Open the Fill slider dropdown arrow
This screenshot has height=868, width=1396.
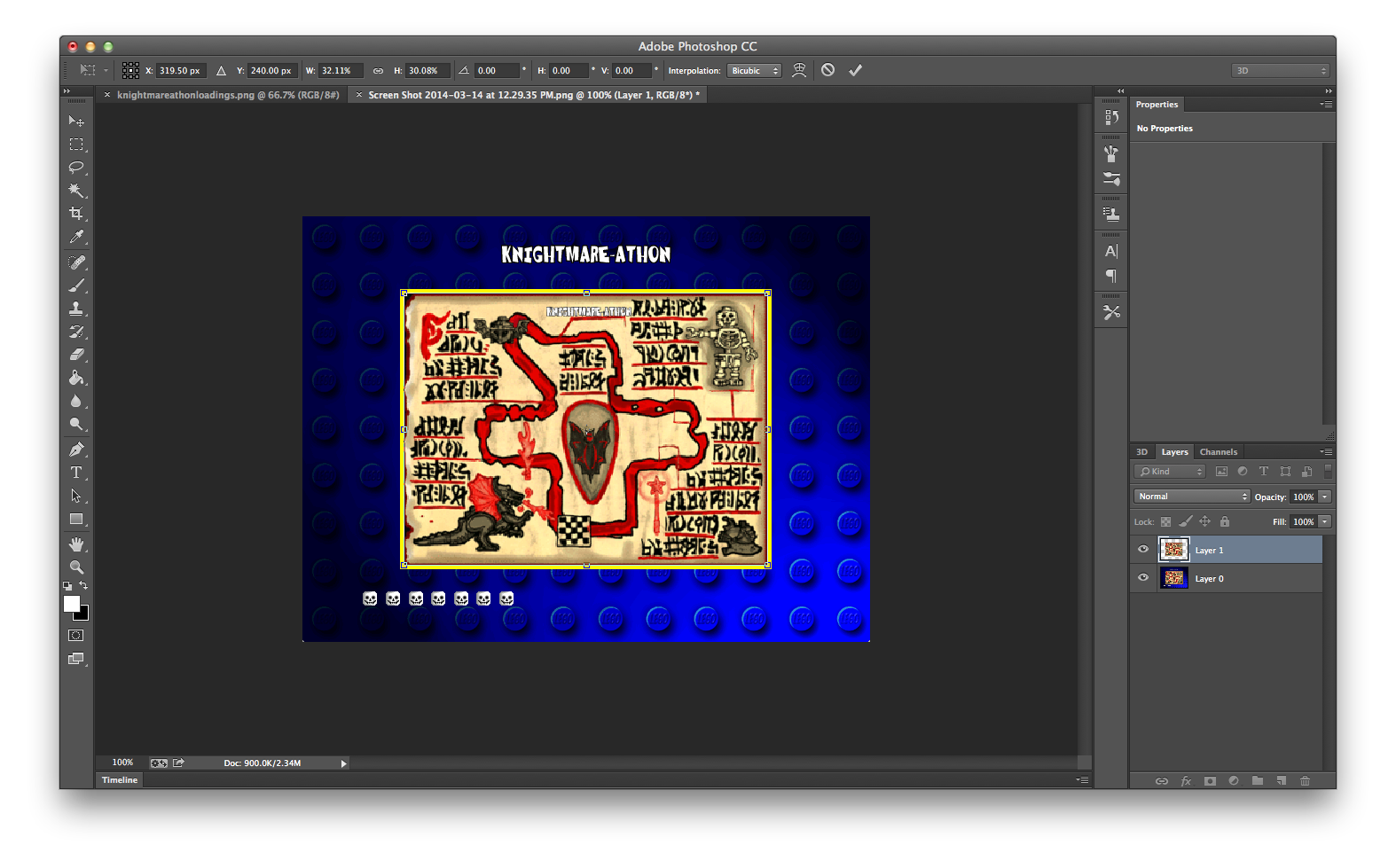(x=1324, y=522)
